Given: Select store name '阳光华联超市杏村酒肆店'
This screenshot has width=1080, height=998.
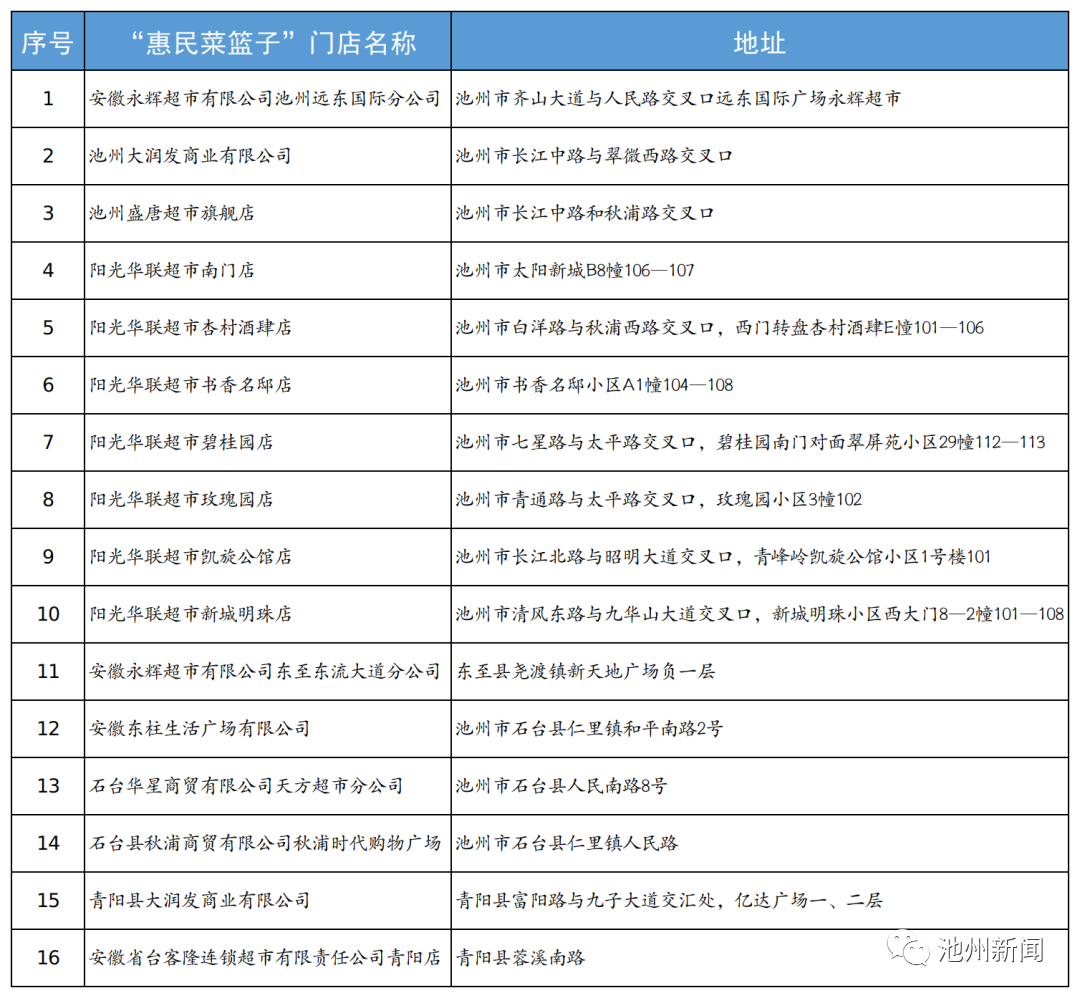Looking at the screenshot, I should (x=190, y=327).
